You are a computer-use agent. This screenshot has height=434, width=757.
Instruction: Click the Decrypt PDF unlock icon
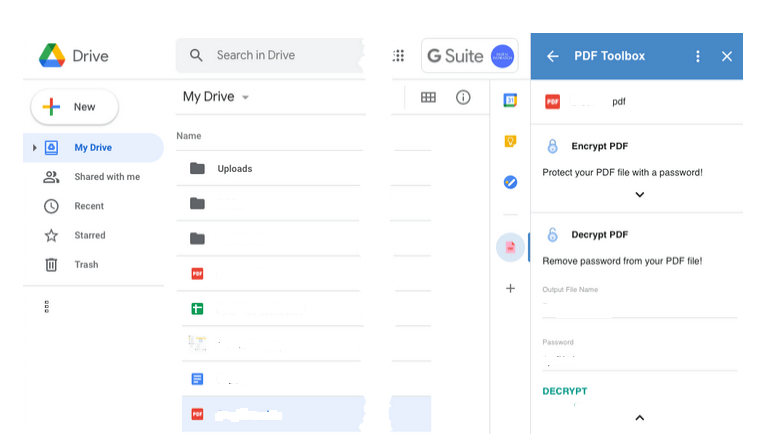point(553,235)
